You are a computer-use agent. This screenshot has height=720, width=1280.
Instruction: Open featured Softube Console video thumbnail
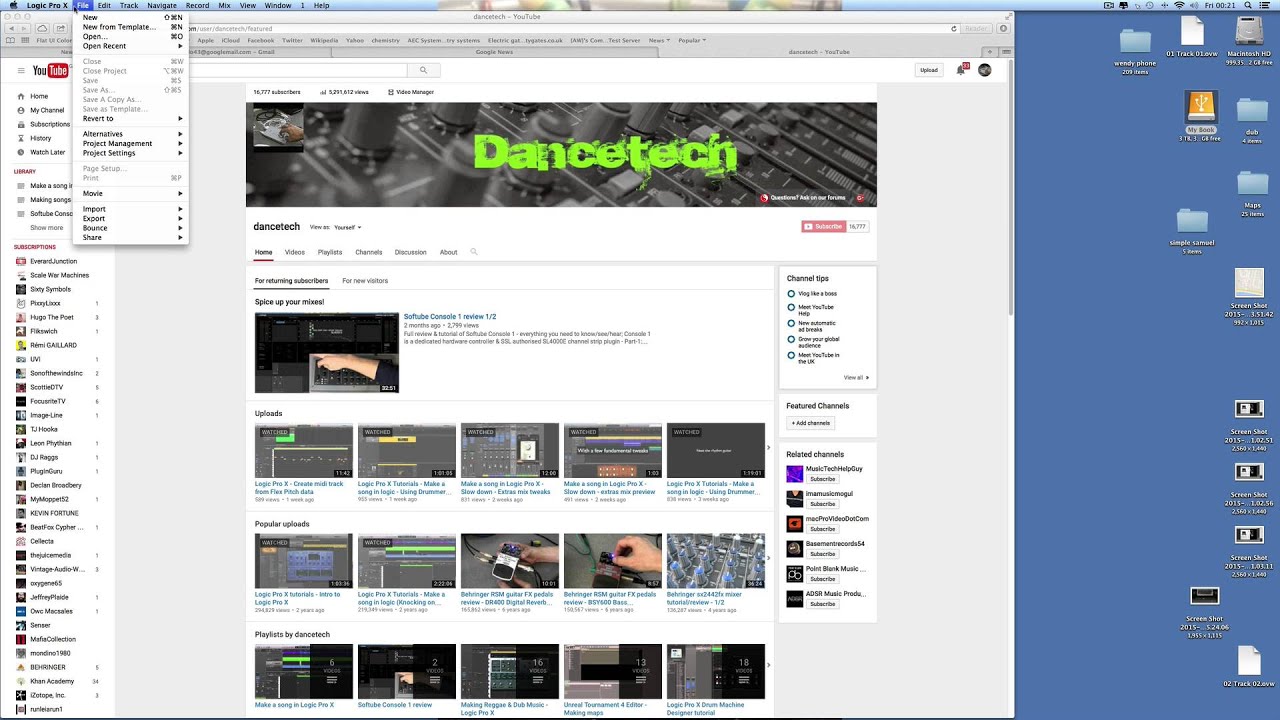click(x=327, y=352)
